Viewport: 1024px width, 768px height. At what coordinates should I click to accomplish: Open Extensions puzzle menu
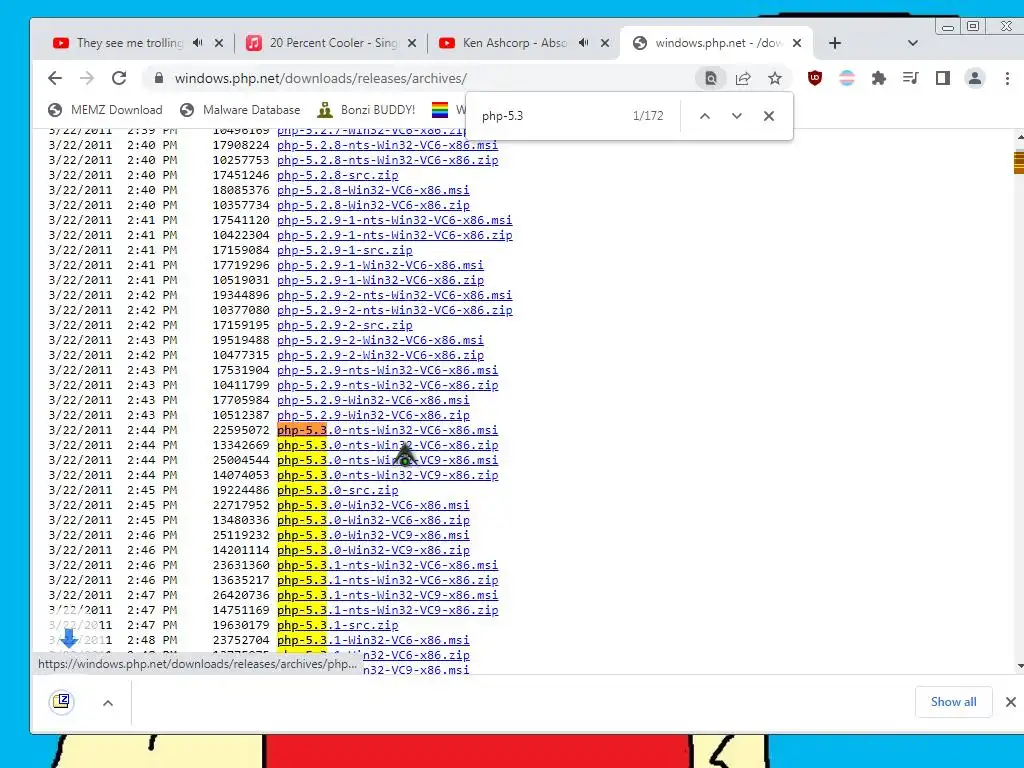tap(879, 78)
